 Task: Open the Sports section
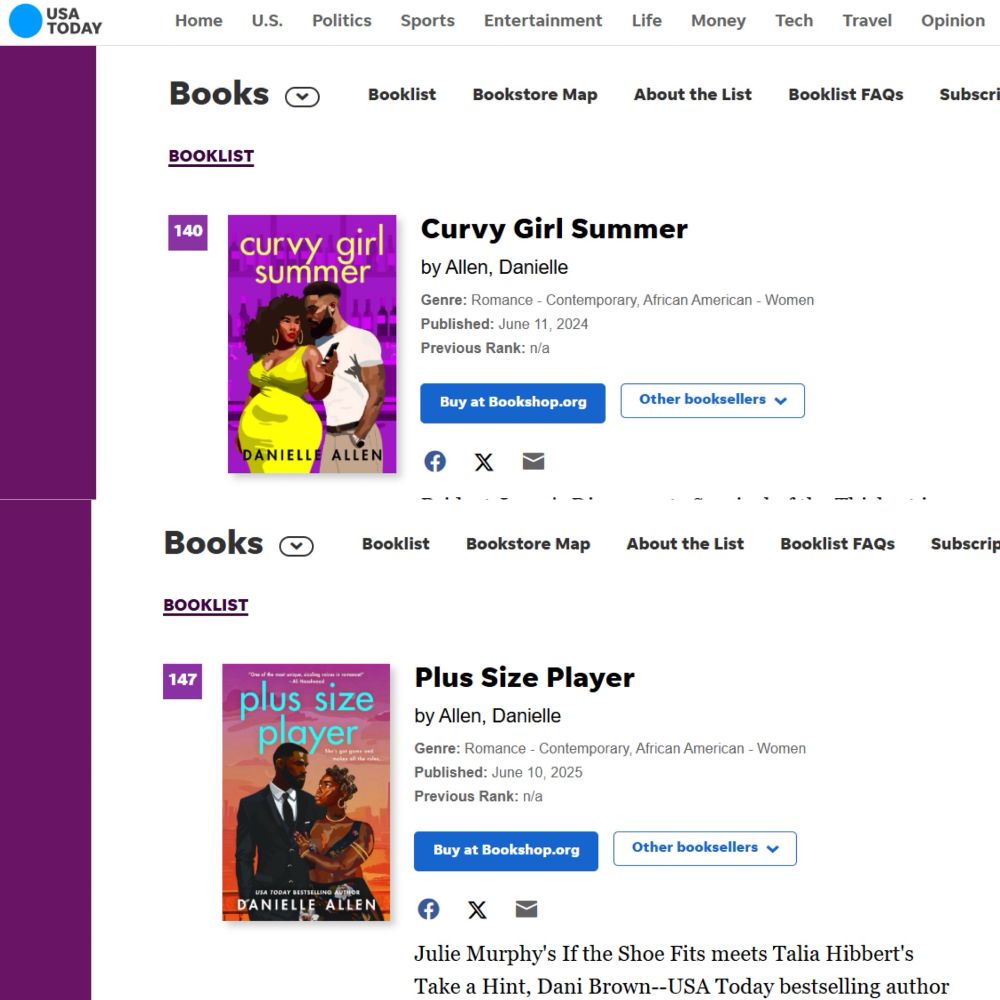point(427,20)
